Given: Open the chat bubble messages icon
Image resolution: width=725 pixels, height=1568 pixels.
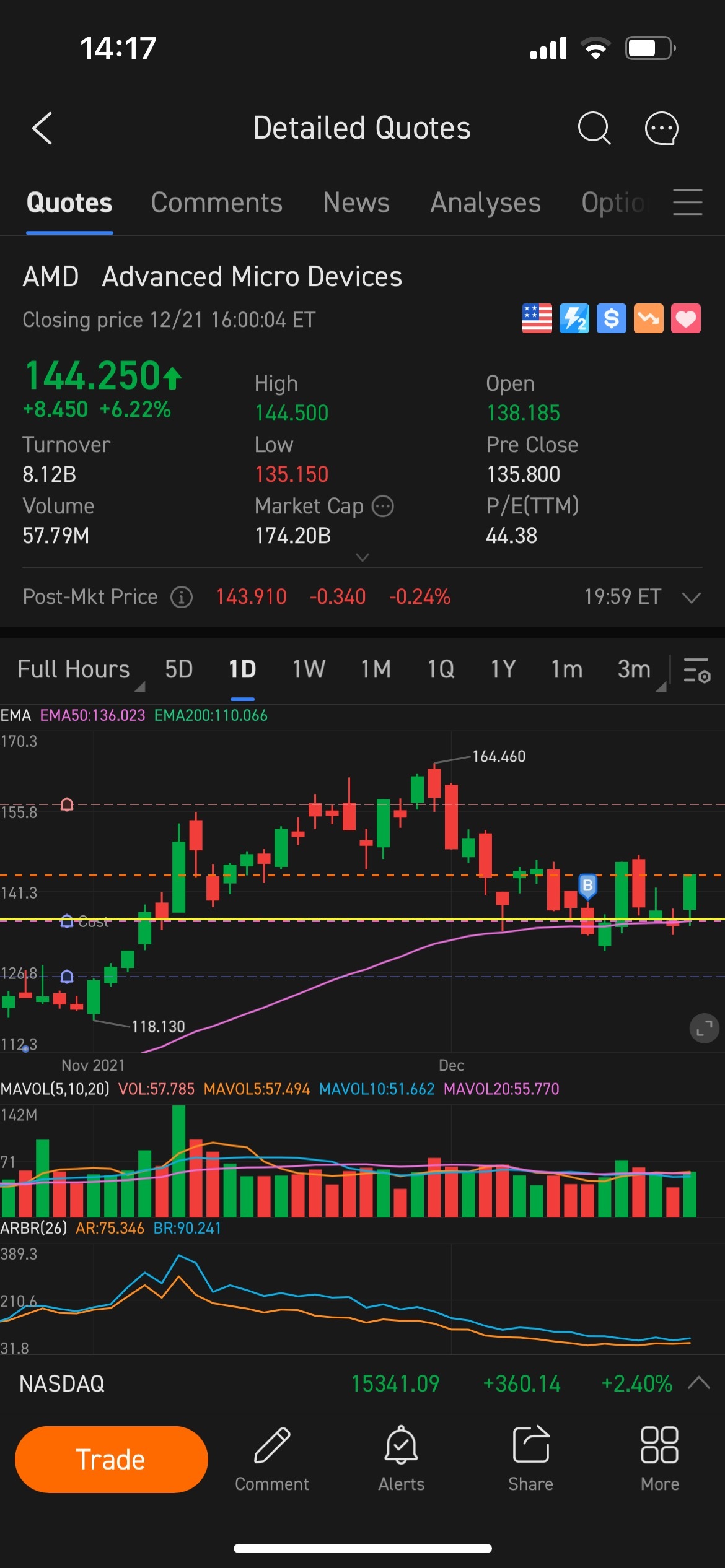Looking at the screenshot, I should click(x=662, y=128).
